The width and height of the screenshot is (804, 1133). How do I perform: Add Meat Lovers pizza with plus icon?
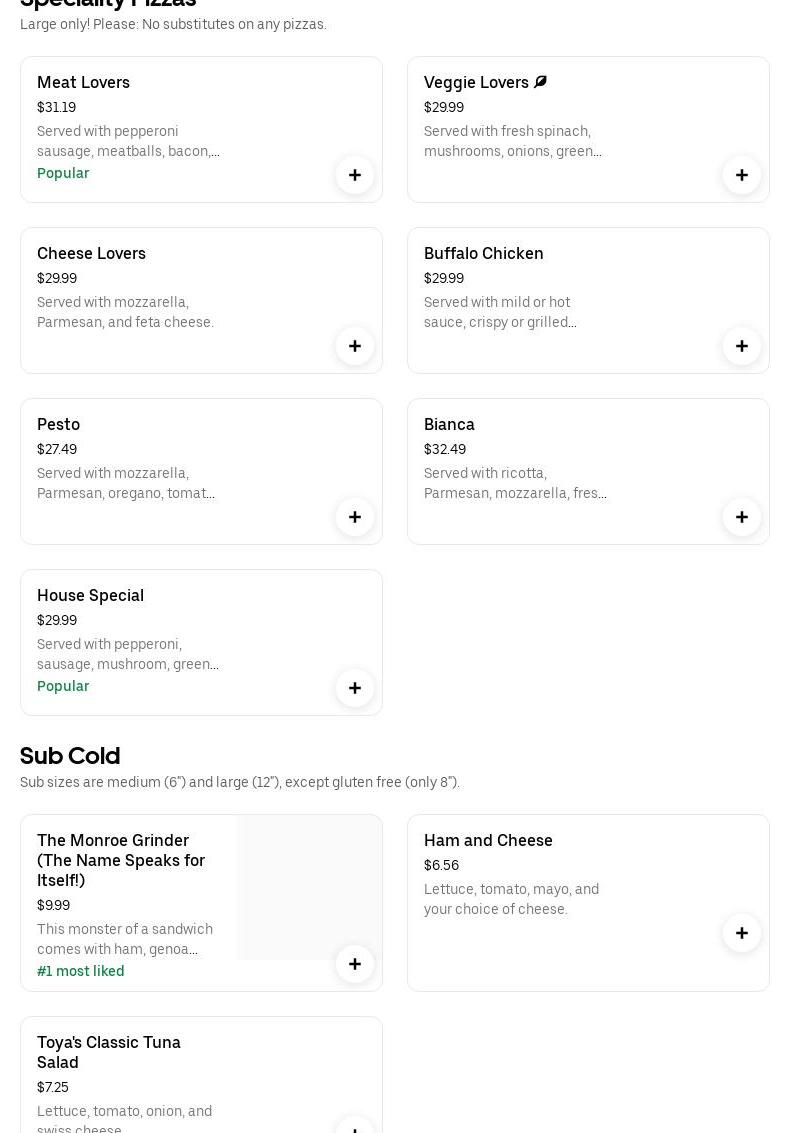[355, 175]
